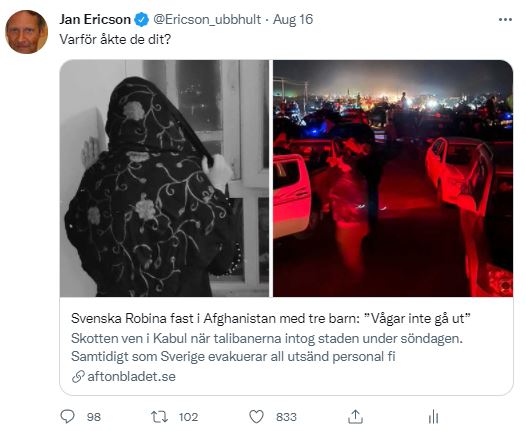Viewport: 526px width, 431px height.
Task: Follow the aftonbladet.se source link
Action: click(132, 377)
